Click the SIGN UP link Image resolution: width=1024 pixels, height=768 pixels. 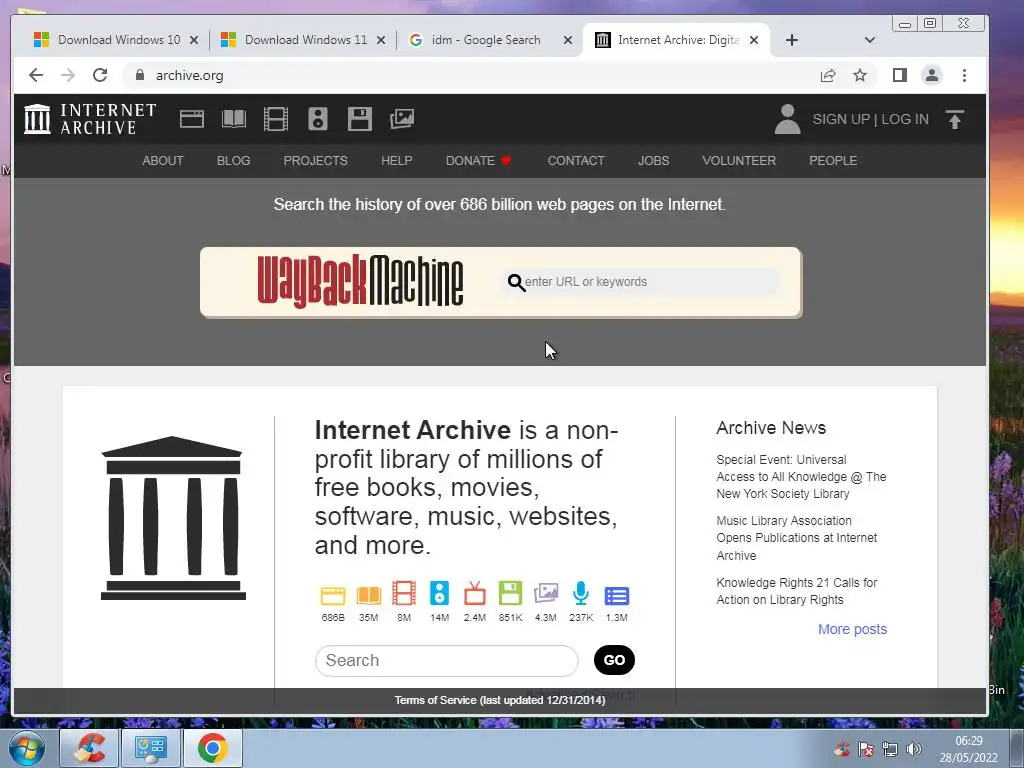[x=841, y=119]
